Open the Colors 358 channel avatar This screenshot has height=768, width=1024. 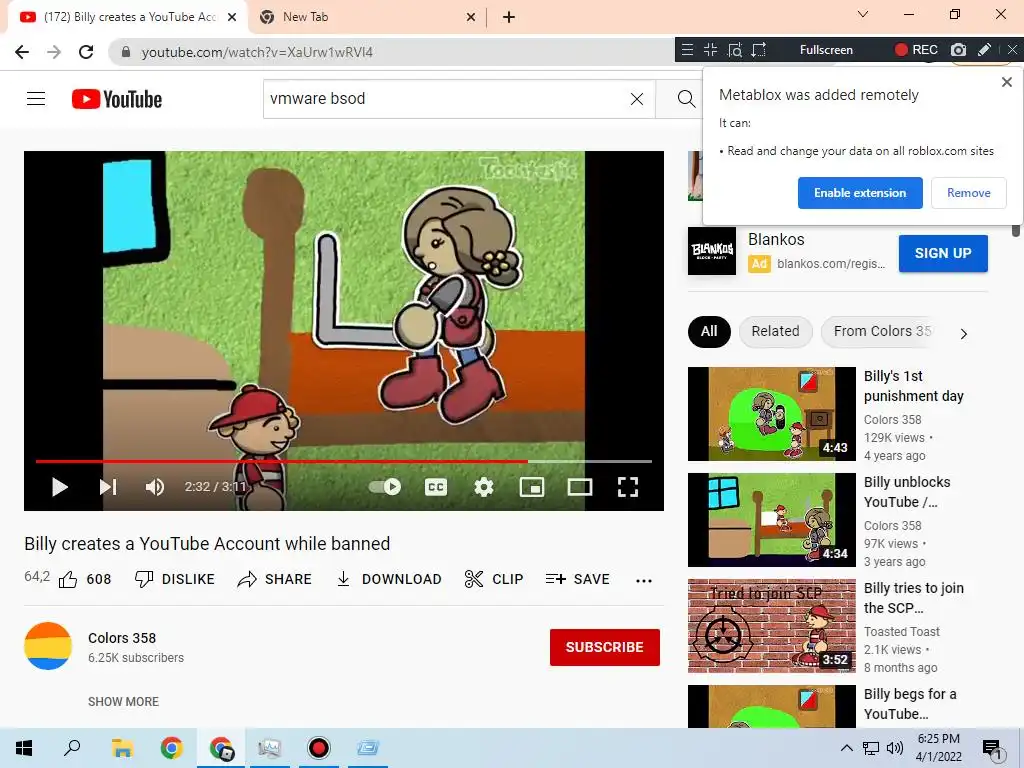48,646
